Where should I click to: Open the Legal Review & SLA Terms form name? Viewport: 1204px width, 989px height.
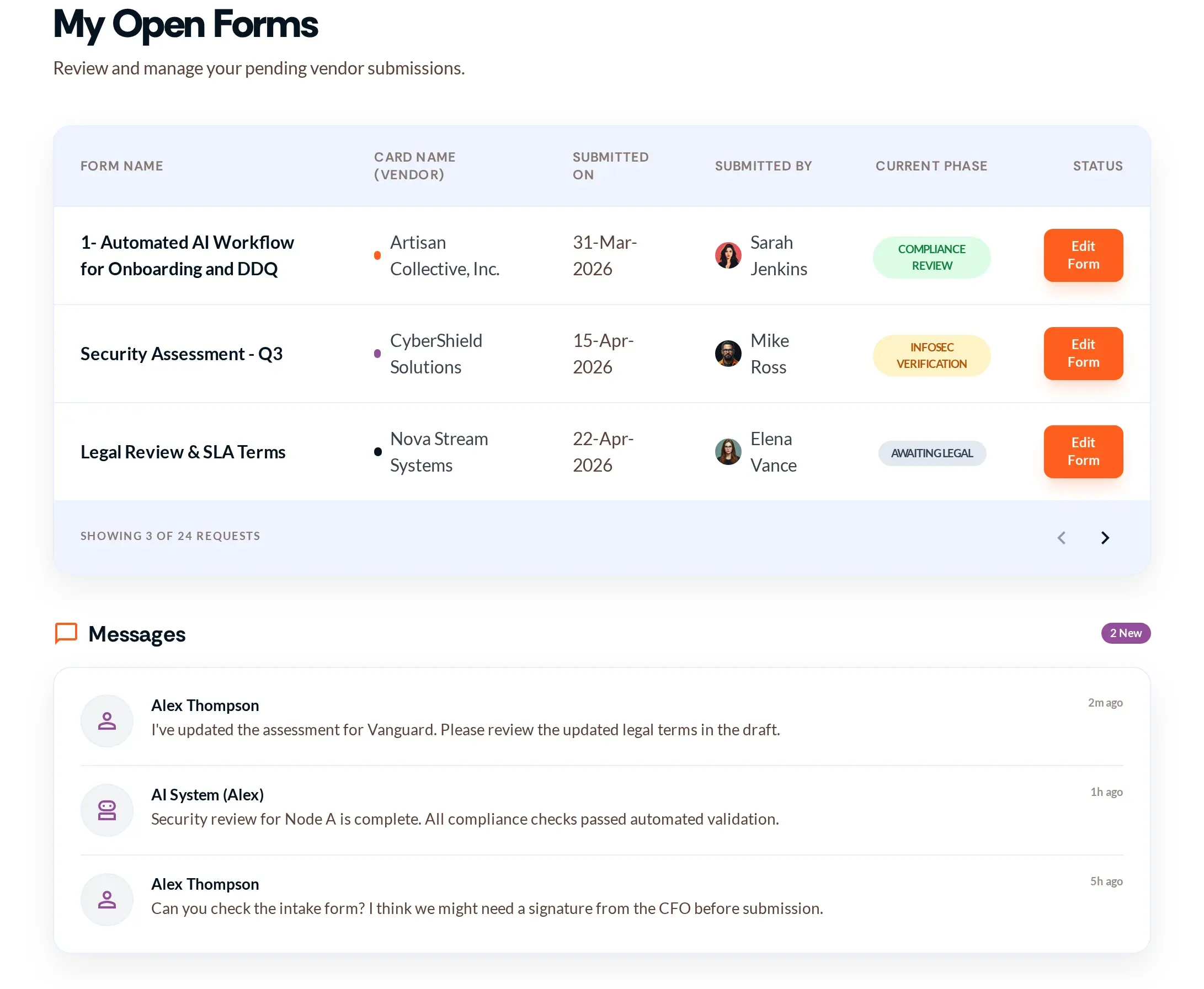point(183,452)
